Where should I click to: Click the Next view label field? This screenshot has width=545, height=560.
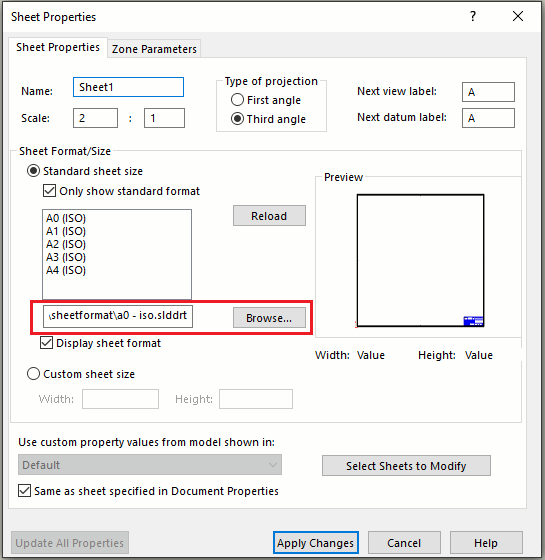pyautogui.click(x=488, y=92)
